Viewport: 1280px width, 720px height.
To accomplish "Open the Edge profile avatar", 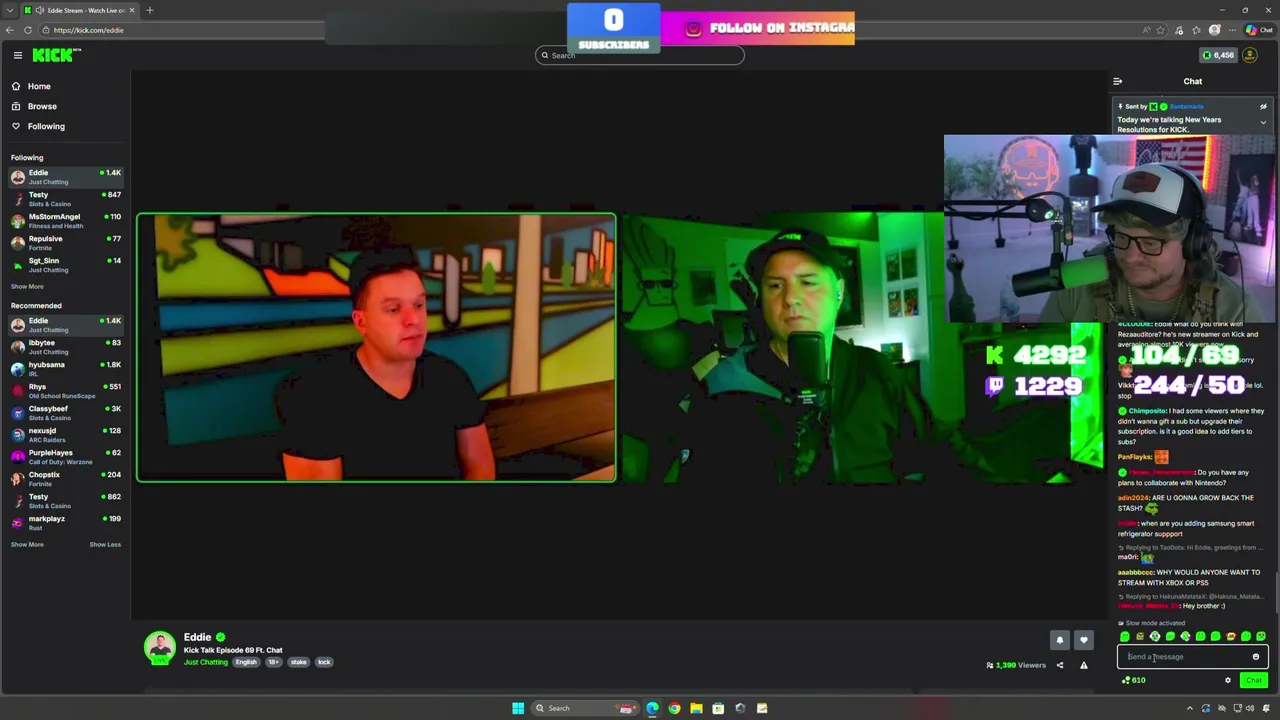I will (1214, 30).
